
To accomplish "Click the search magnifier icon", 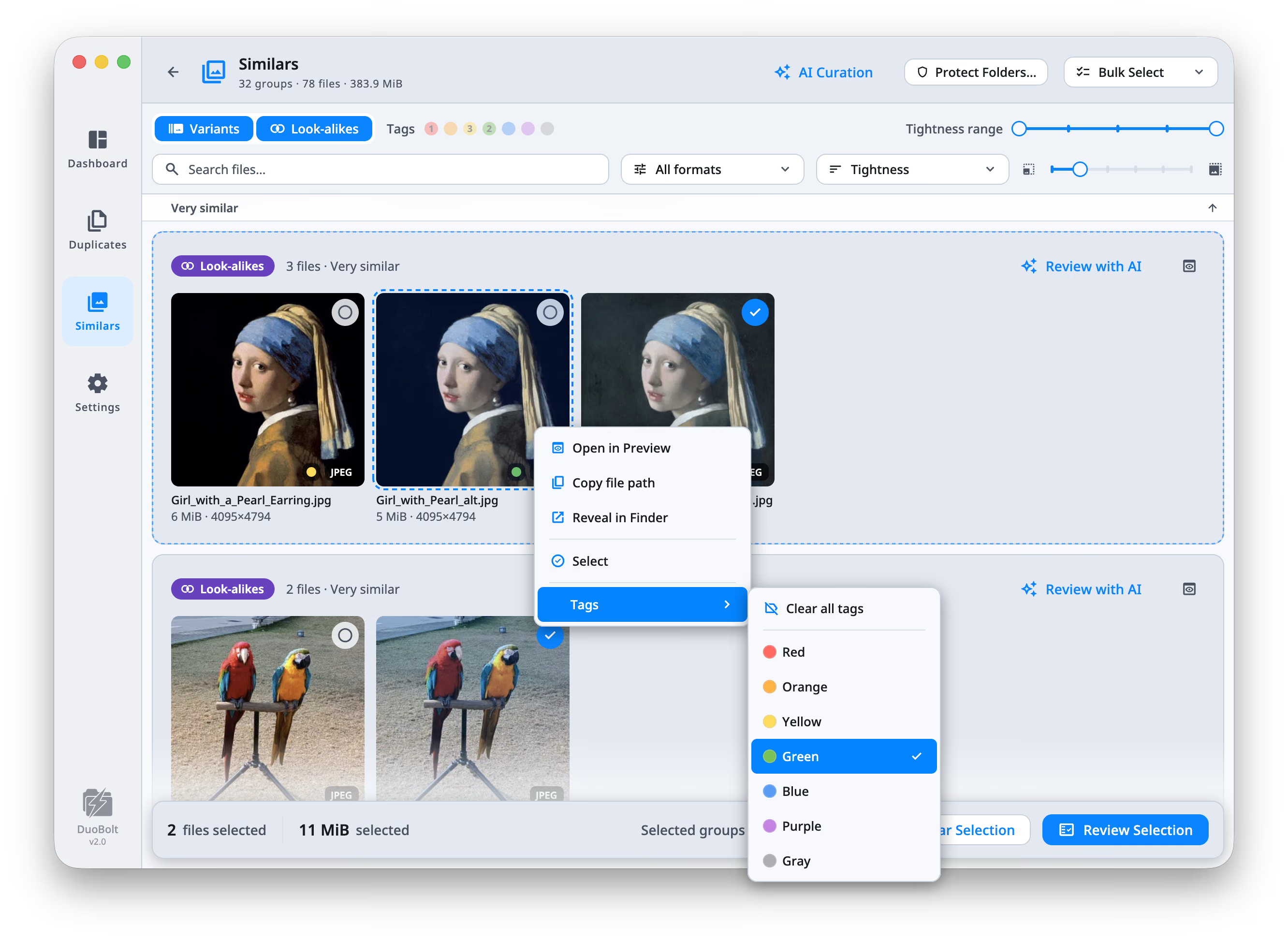I will 172,170.
